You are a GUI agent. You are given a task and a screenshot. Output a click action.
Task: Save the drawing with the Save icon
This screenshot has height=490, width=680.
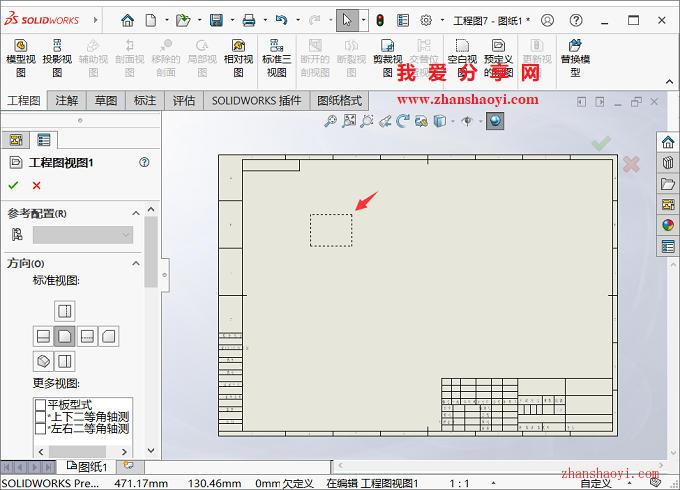click(x=216, y=20)
